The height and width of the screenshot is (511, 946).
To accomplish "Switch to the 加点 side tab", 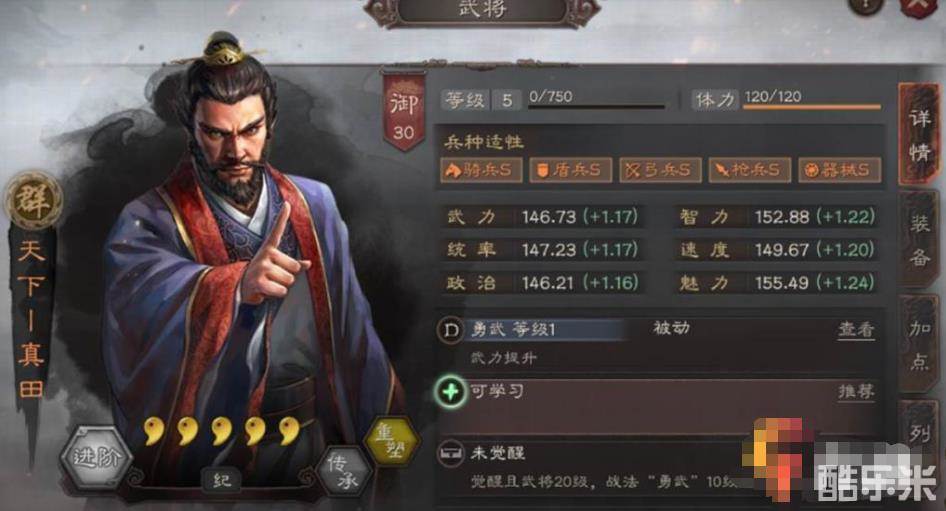I will point(919,344).
